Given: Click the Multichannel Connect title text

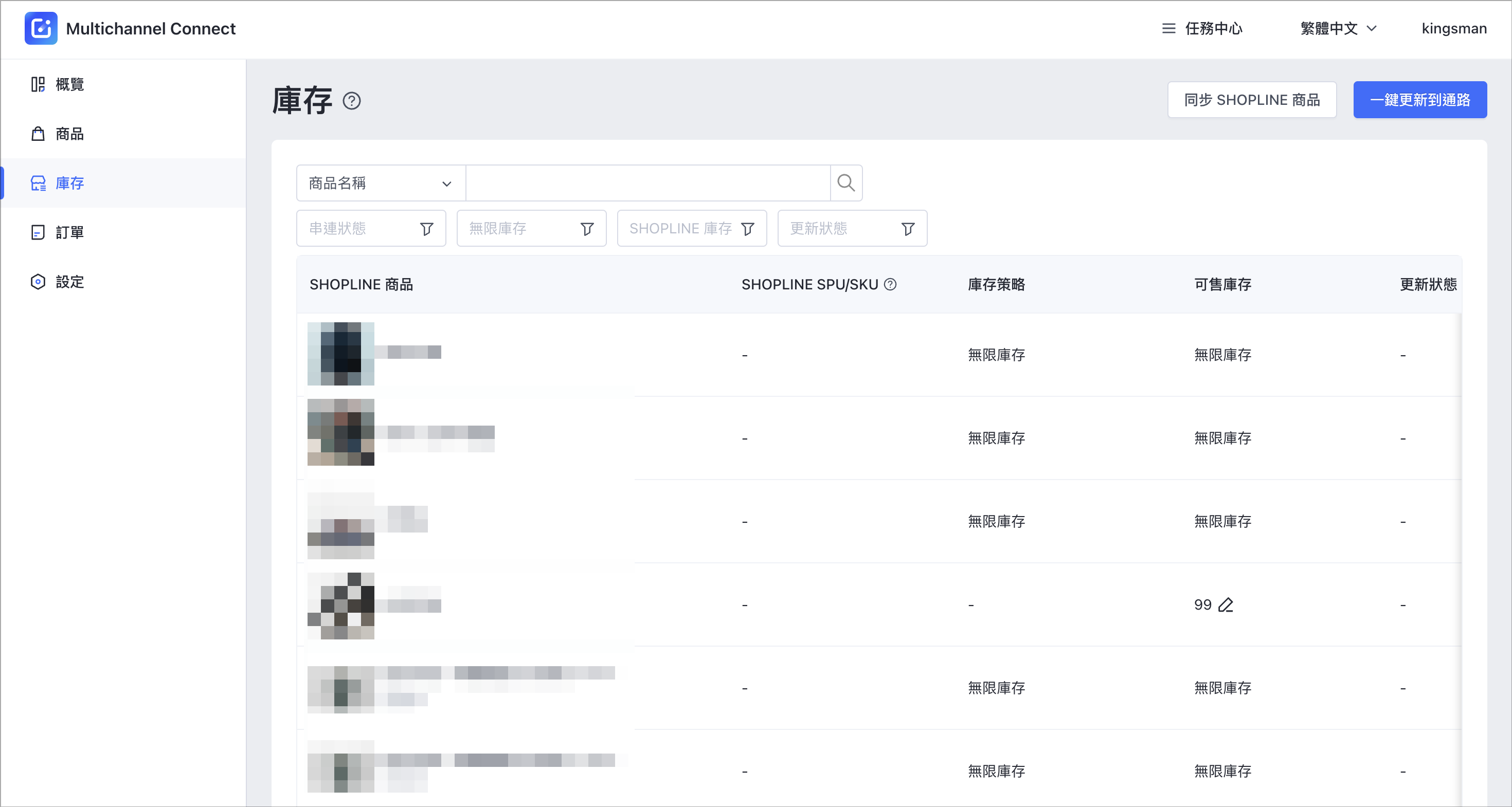Looking at the screenshot, I should (151, 28).
